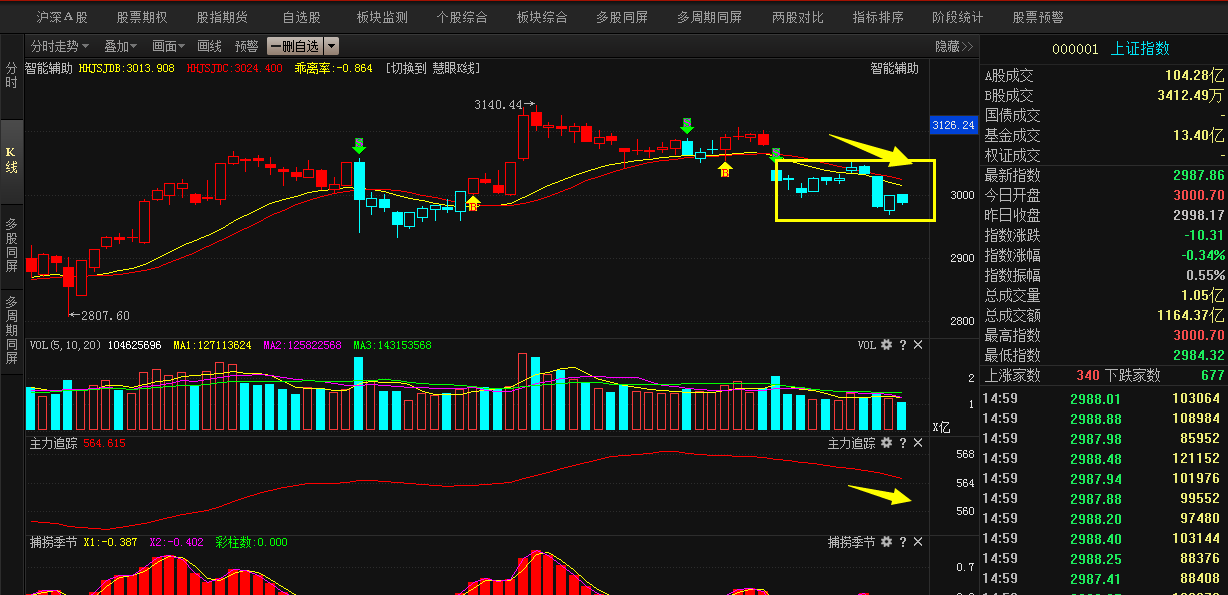Open the 分时走势 dropdown
The image size is (1228, 595).
click(x=59, y=46)
